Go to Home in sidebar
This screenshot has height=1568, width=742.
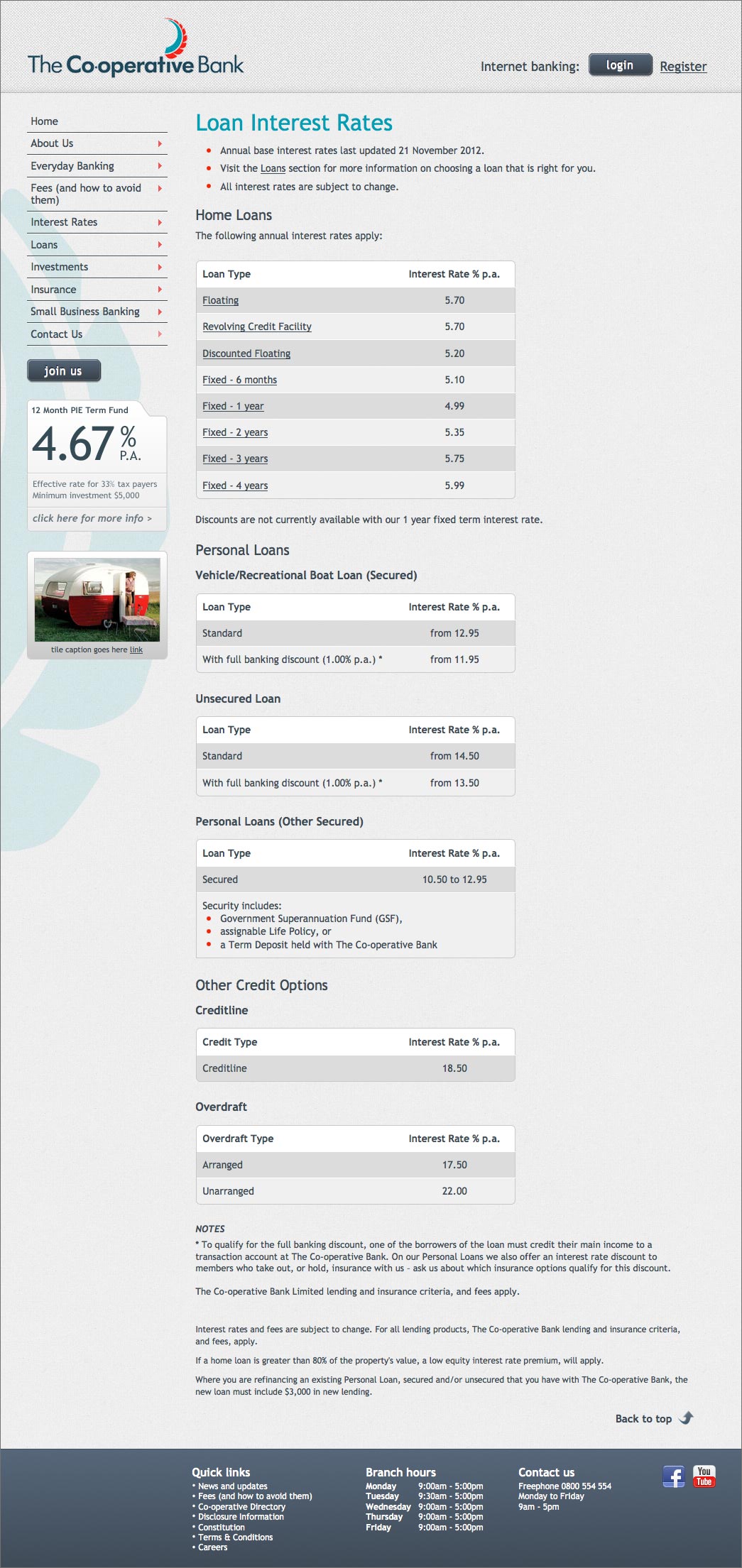click(44, 121)
